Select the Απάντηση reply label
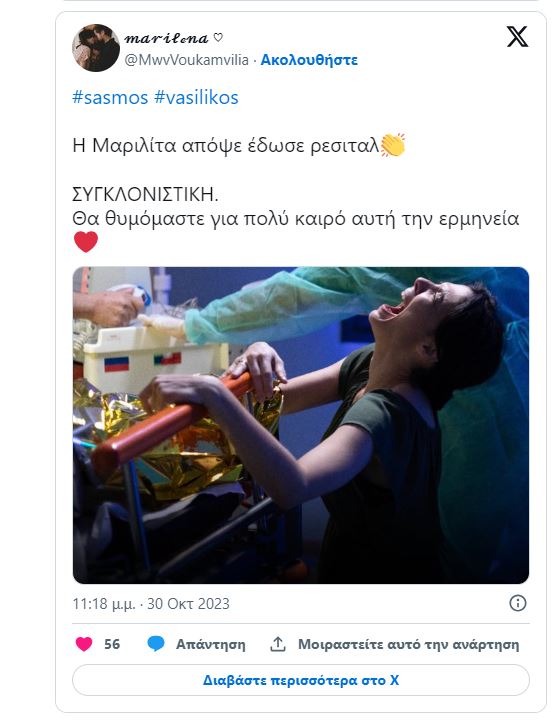The height and width of the screenshot is (721, 559). click(x=211, y=644)
